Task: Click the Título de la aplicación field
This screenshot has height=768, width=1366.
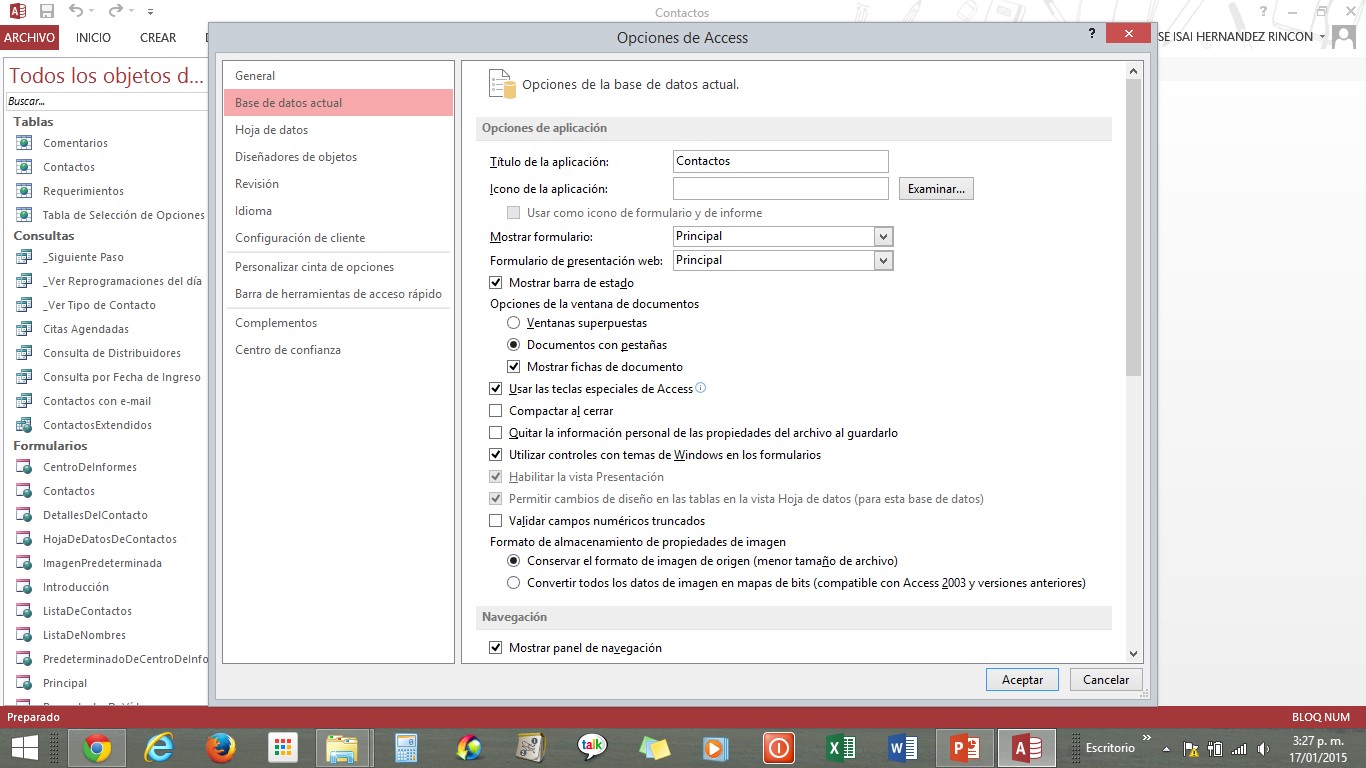Action: (781, 161)
